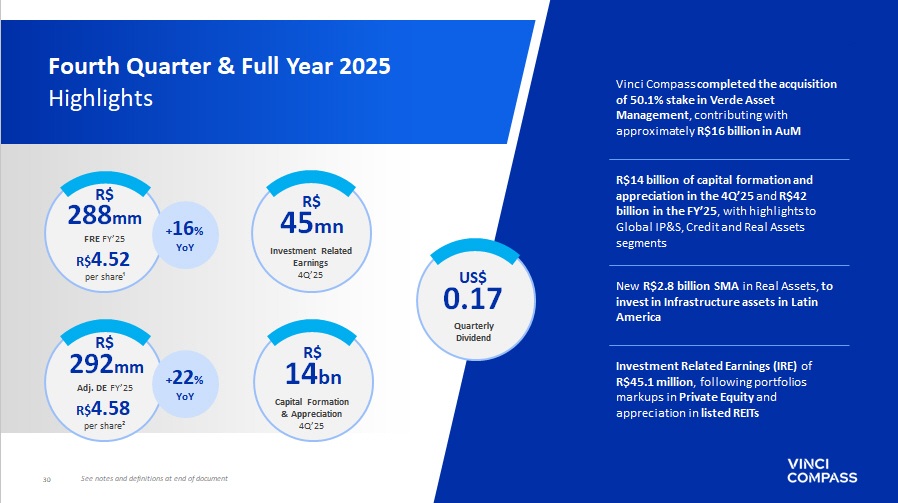Select the slide title Fourth Quarter & Full Year 2025

[220, 67]
